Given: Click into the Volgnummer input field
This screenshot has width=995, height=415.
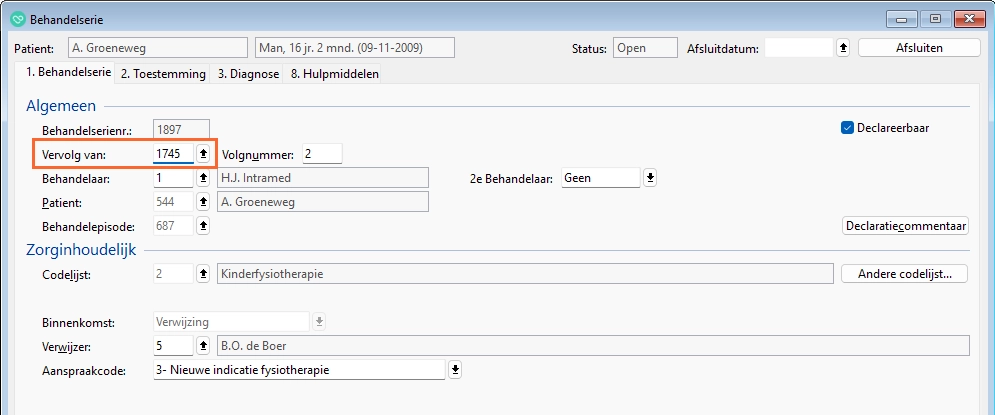Looking at the screenshot, I should point(321,154).
